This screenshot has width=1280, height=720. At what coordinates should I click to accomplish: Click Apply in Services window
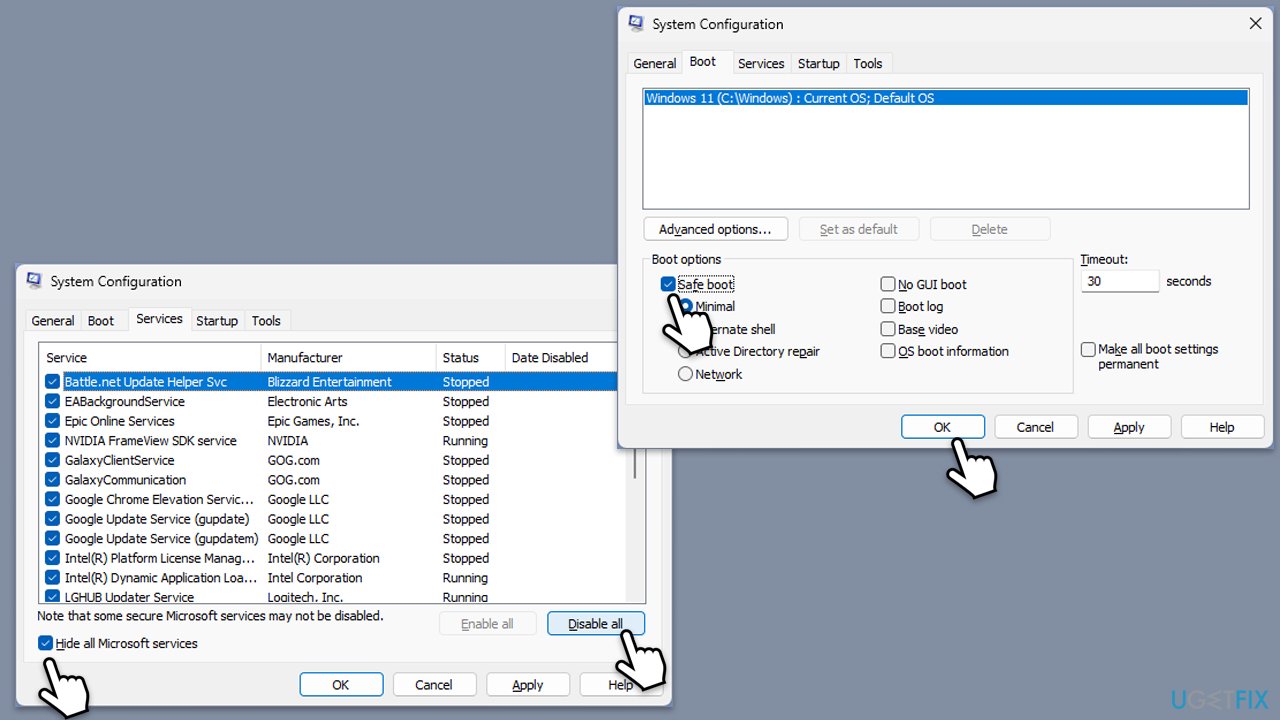528,685
